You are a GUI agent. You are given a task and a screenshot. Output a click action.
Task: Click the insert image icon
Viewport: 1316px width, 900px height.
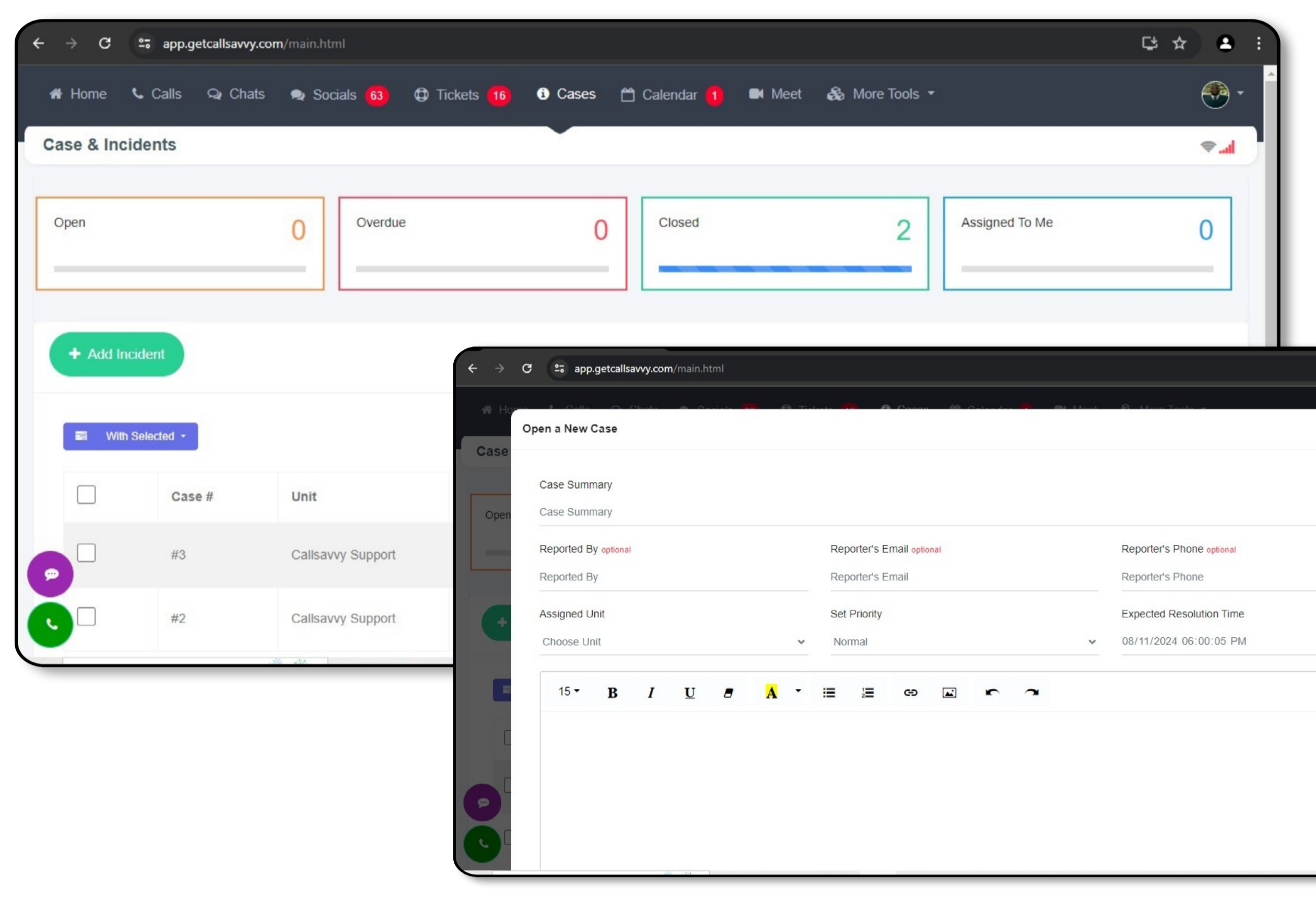pos(949,691)
